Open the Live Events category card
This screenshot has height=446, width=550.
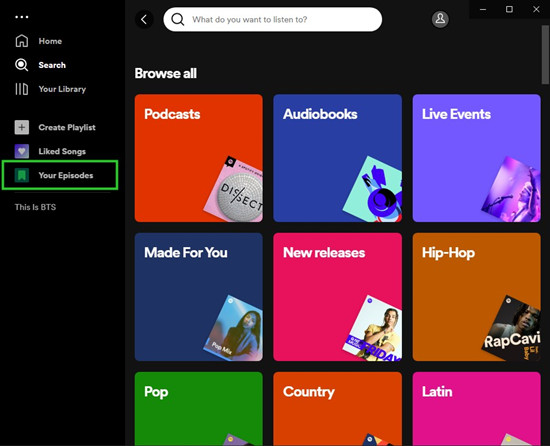pos(476,158)
